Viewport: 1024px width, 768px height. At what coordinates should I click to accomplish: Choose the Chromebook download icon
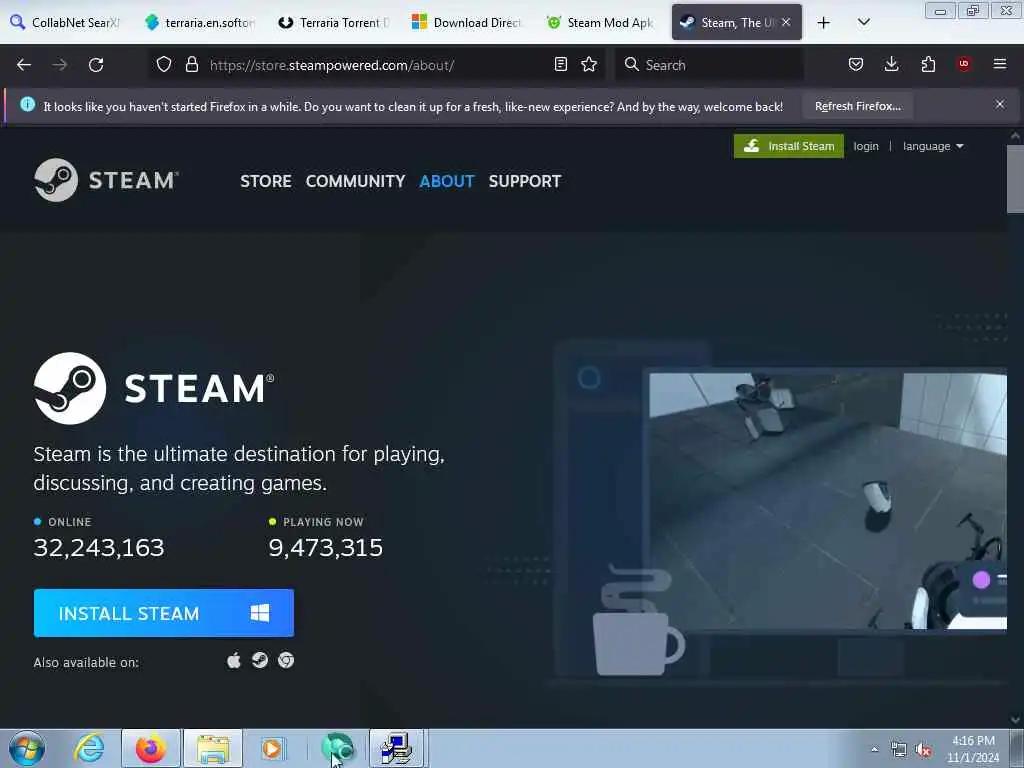286,660
